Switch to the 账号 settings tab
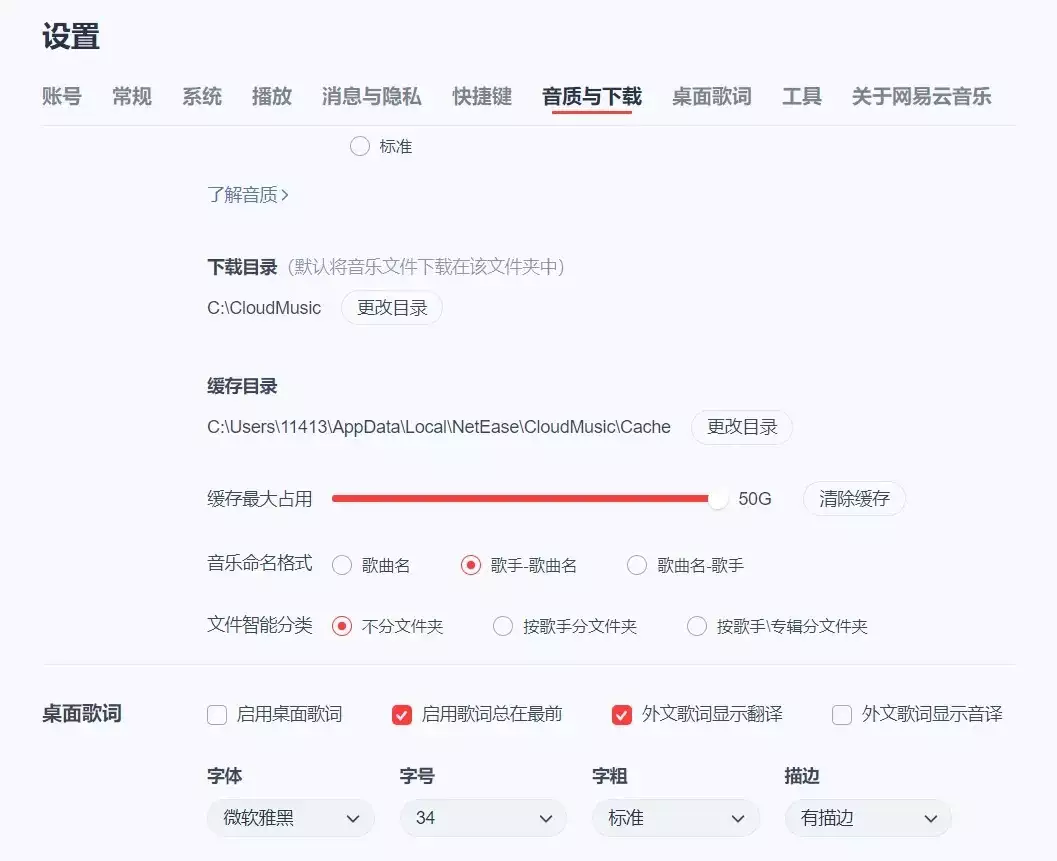The image size is (1057, 861). click(x=62, y=96)
